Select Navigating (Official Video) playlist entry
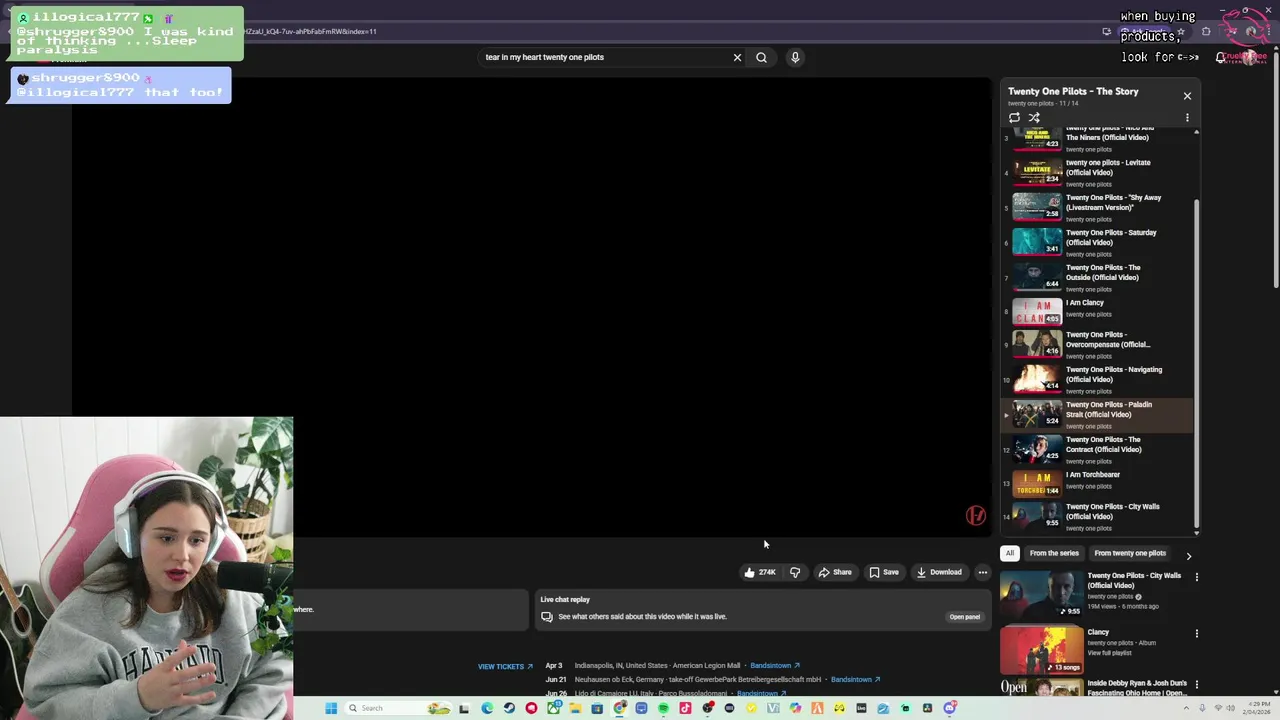The width and height of the screenshot is (1280, 720). pos(1098,379)
